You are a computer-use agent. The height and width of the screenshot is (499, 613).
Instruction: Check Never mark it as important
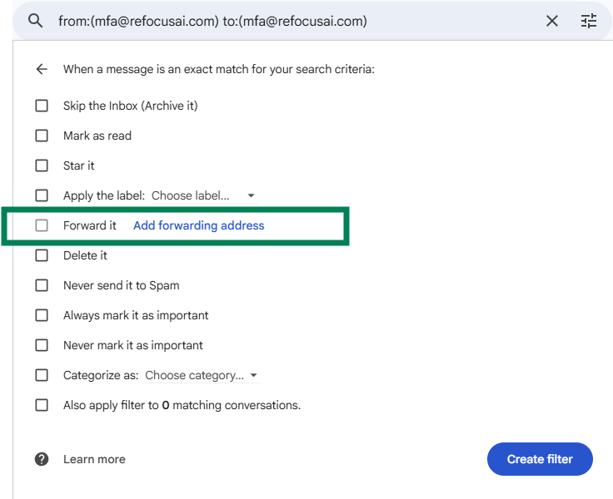[41, 345]
